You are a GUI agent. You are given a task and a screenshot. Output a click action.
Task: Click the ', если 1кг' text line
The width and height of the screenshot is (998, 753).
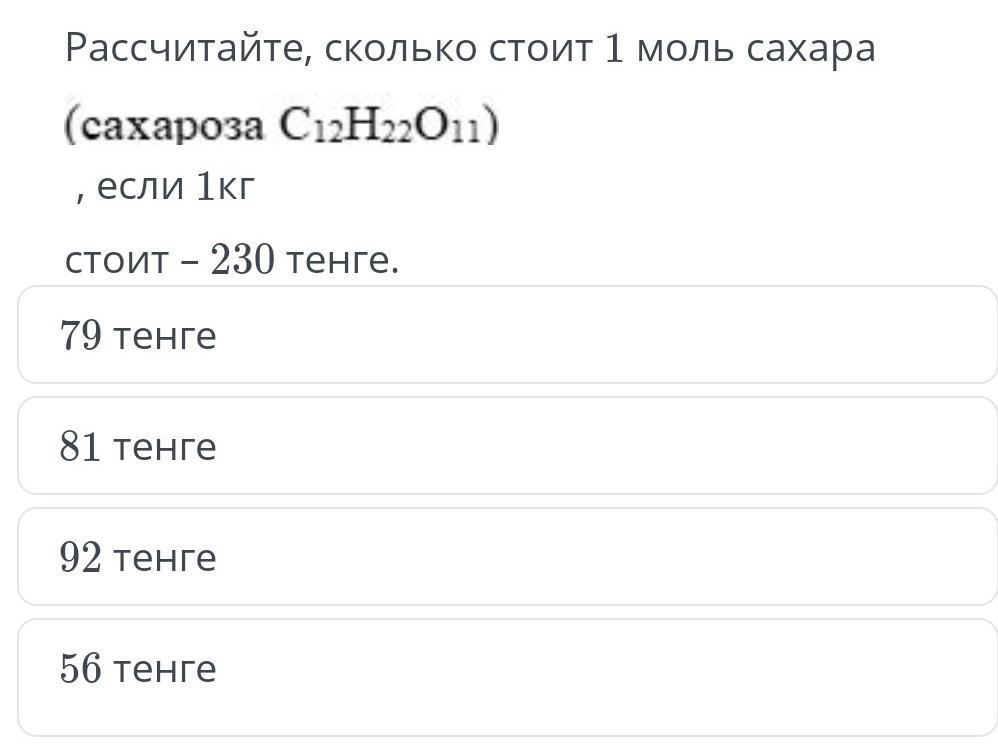(164, 186)
